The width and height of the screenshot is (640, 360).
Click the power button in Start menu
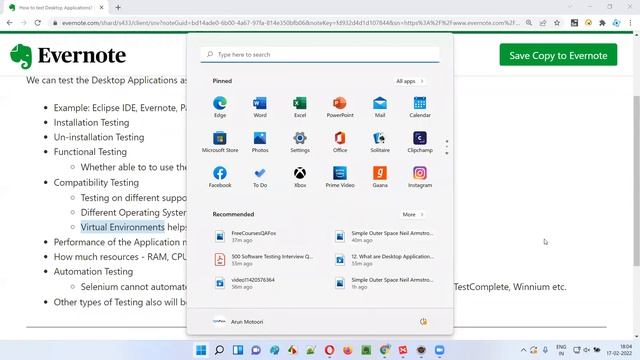423,322
